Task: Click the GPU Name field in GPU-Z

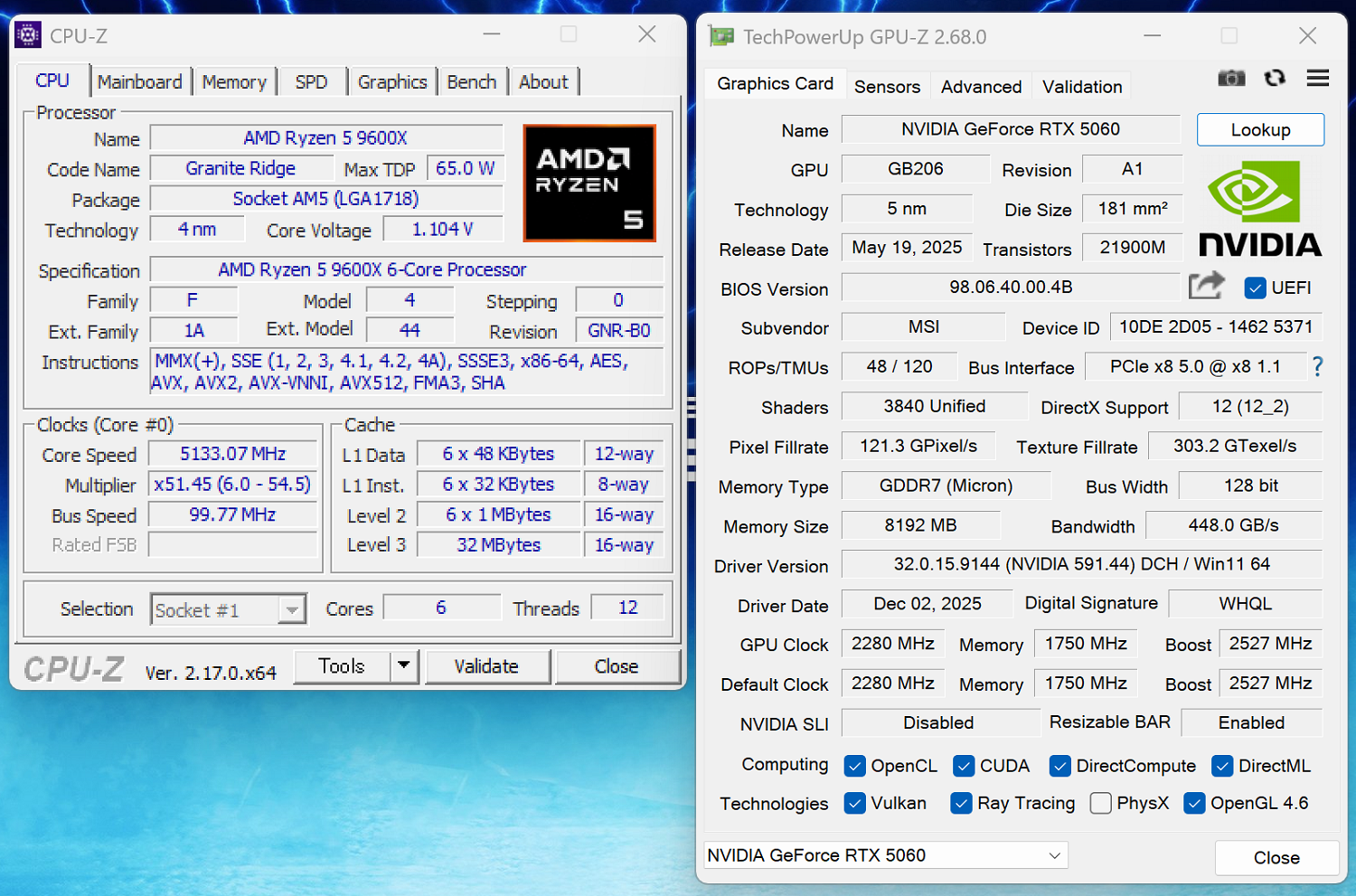Action: click(1010, 129)
